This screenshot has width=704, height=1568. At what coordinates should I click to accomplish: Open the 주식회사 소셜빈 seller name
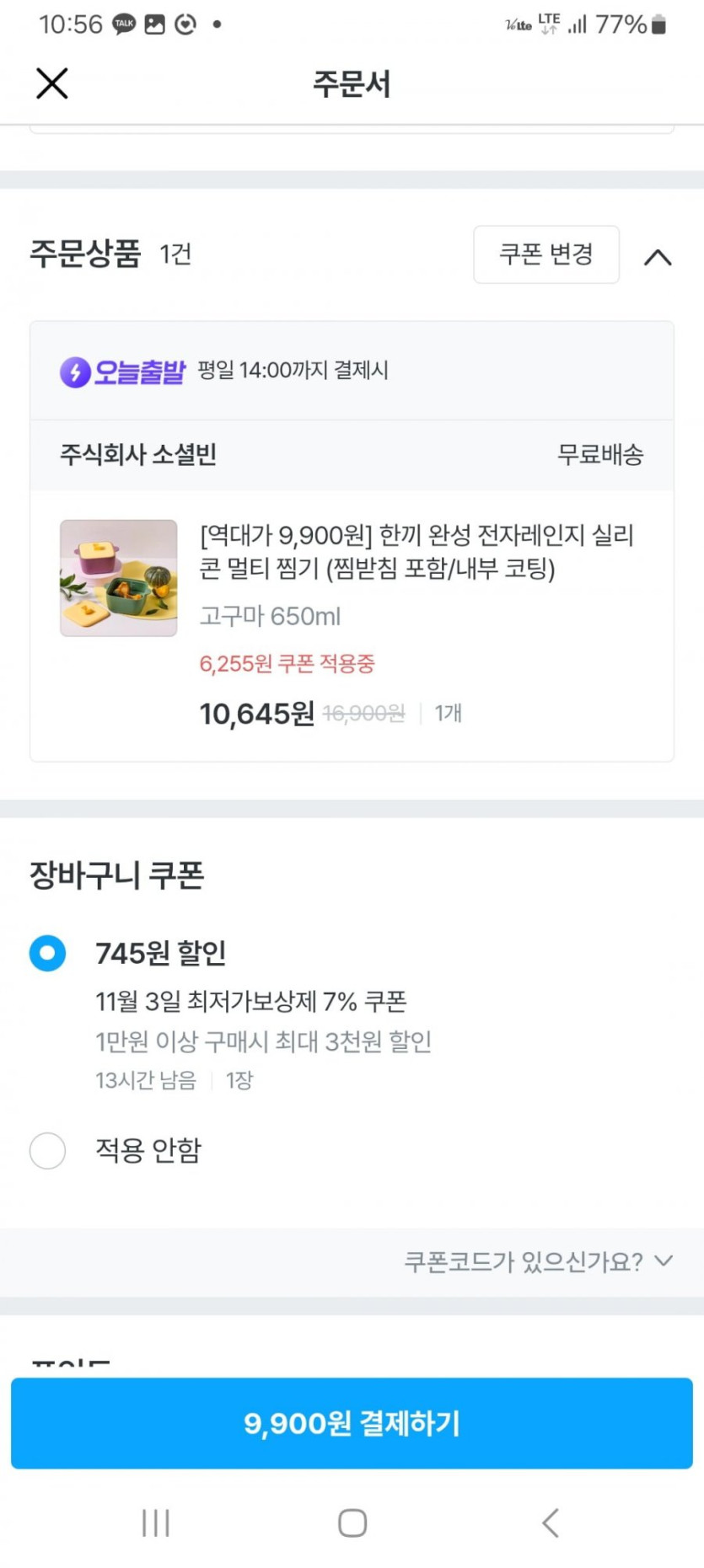[x=138, y=455]
